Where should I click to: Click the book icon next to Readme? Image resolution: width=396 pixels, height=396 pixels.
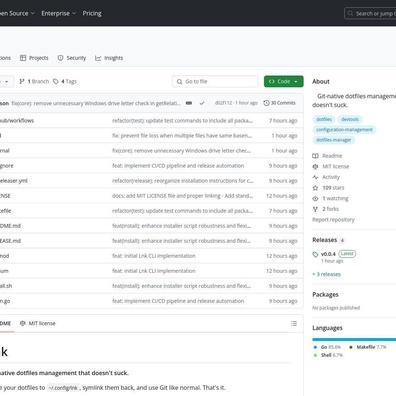(315, 156)
